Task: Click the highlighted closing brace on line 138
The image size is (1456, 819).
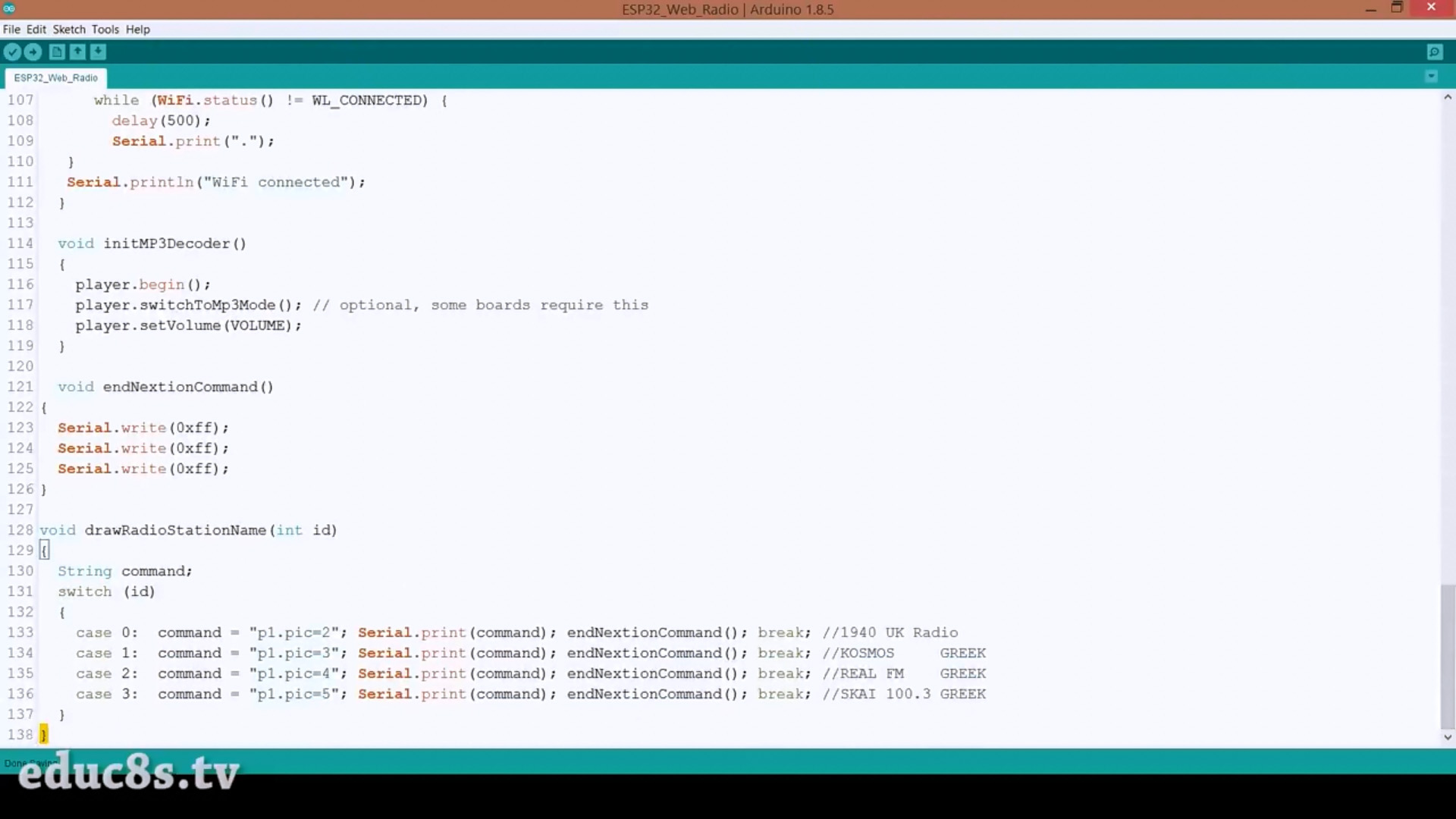Action: point(44,734)
